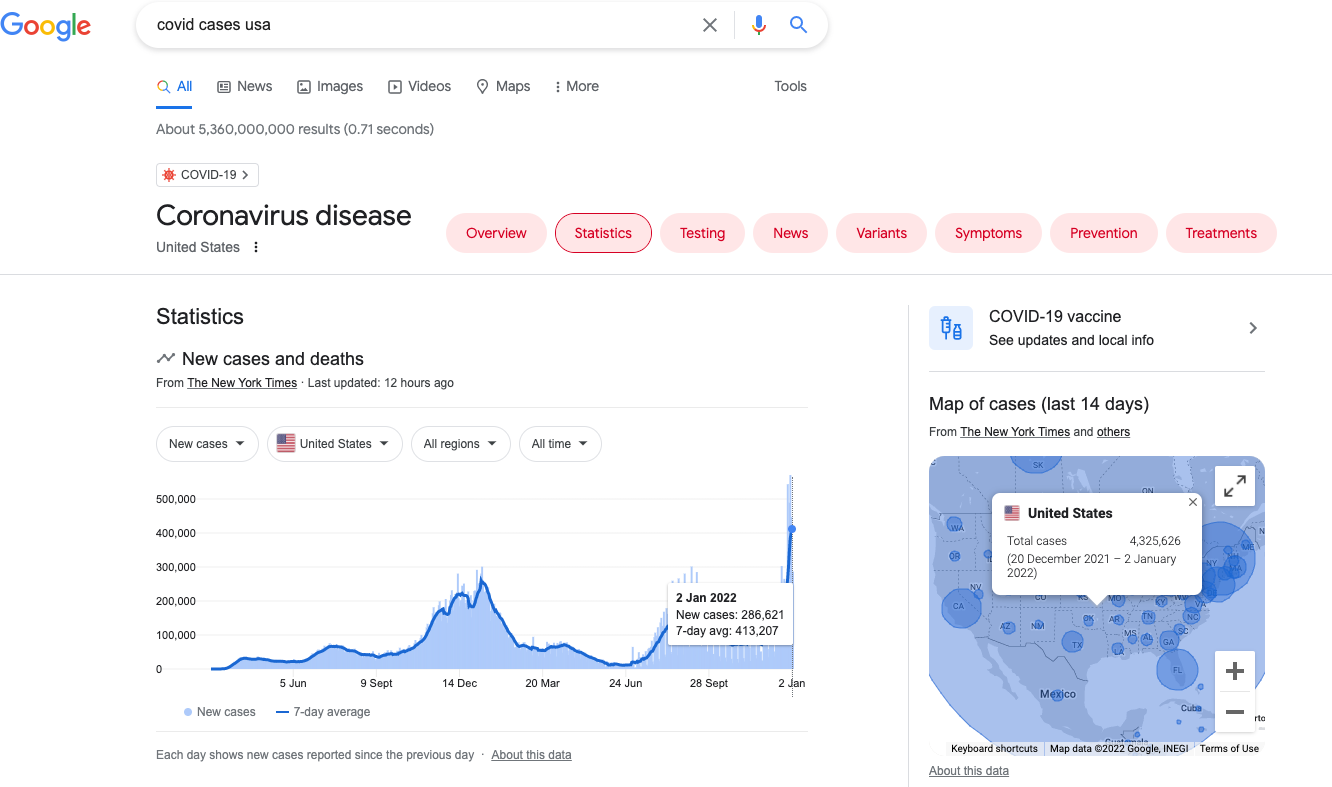This screenshot has width=1332, height=787.
Task: Select the Variants pill
Action: coord(881,233)
